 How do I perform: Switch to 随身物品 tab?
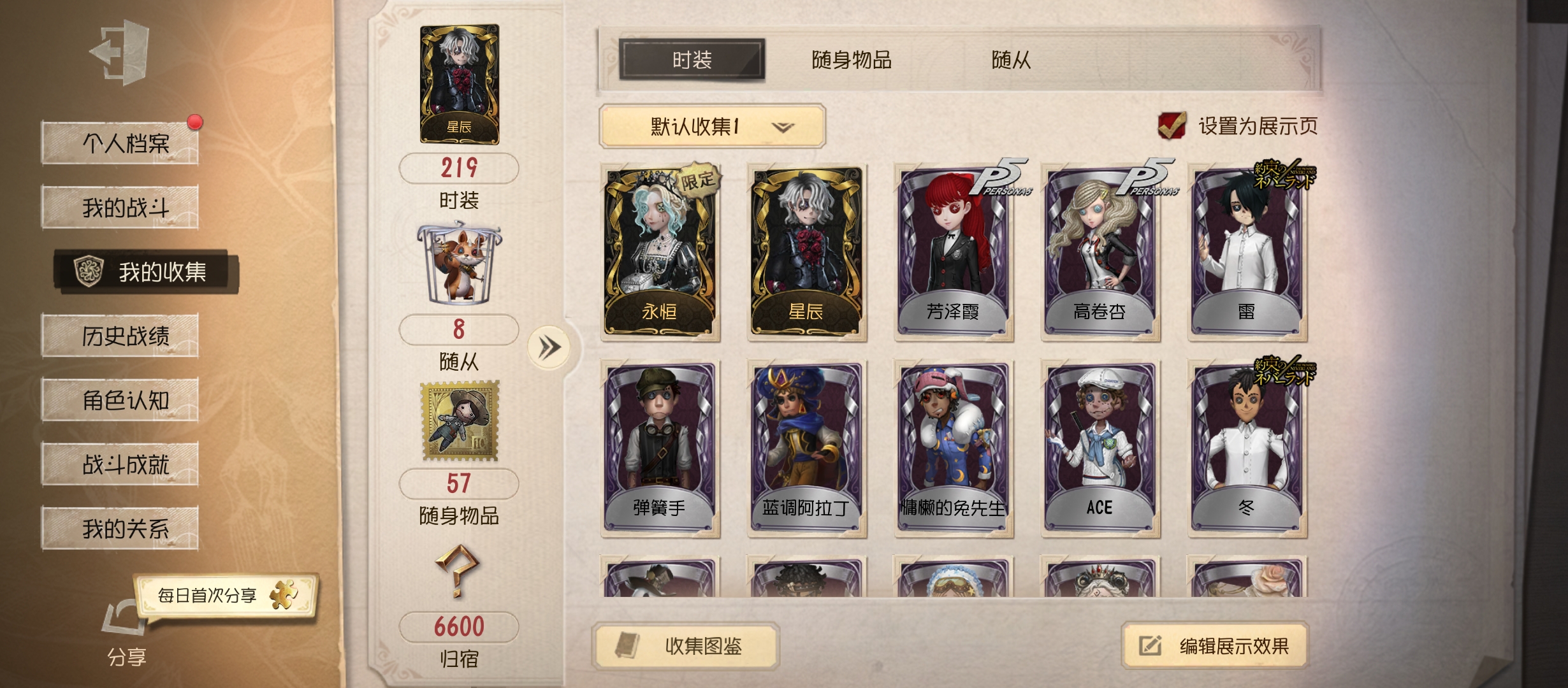point(852,60)
